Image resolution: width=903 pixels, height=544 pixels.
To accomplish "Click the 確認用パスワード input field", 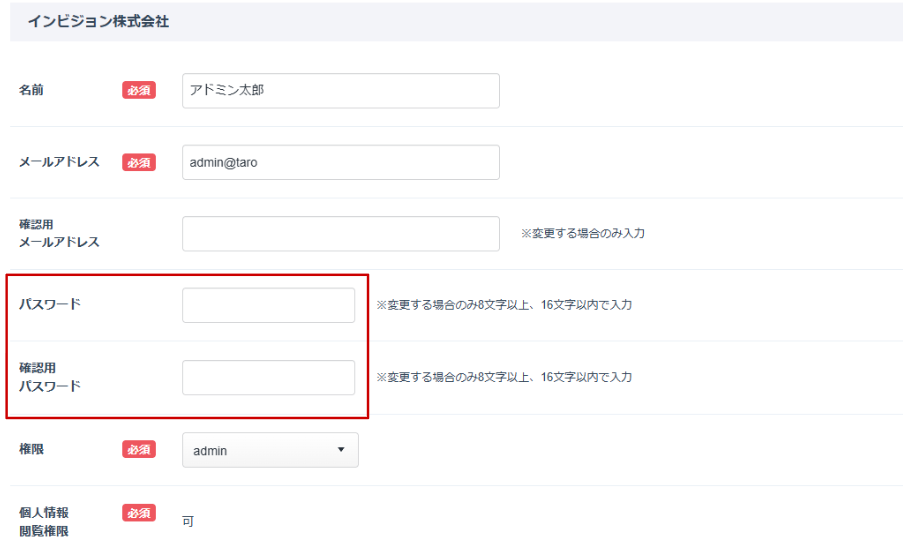I will click(268, 377).
